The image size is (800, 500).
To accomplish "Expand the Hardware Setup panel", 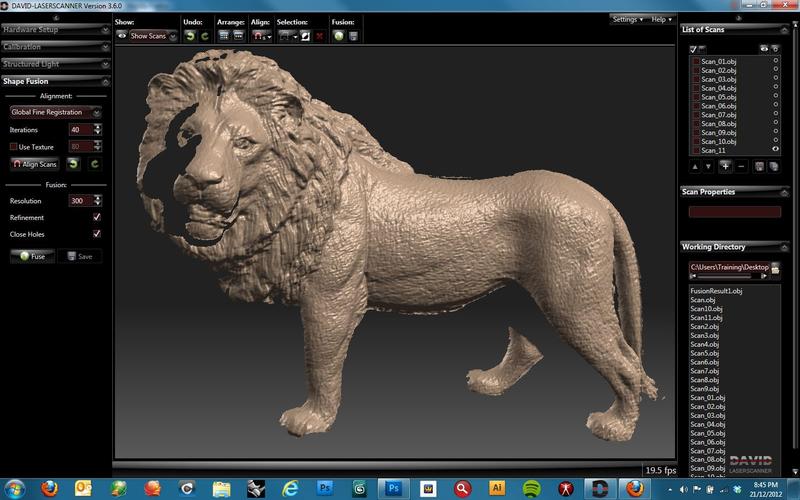I will click(55, 30).
